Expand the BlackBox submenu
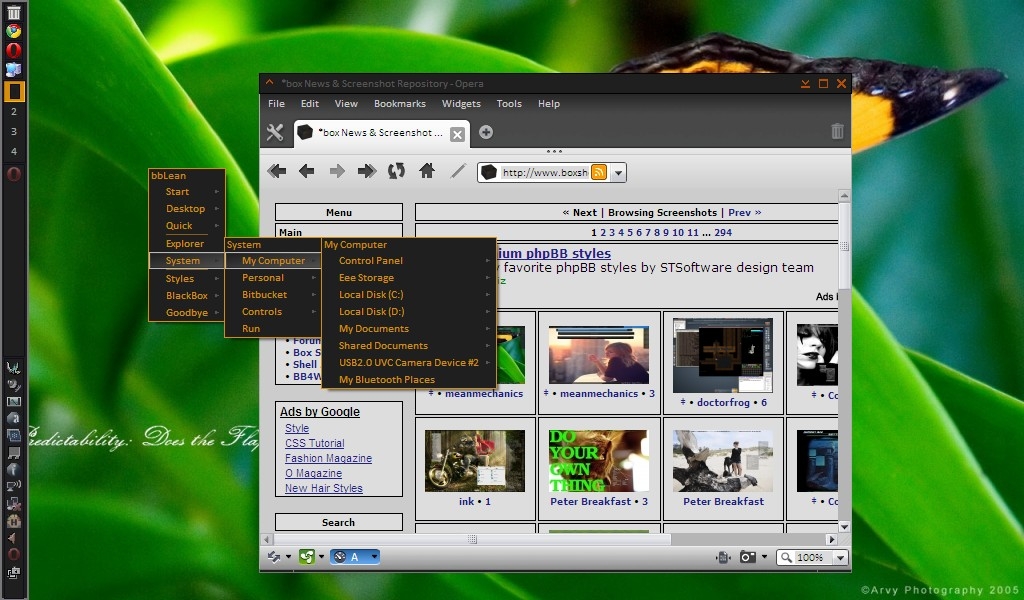Screen dimensions: 1024x600 (x=187, y=295)
